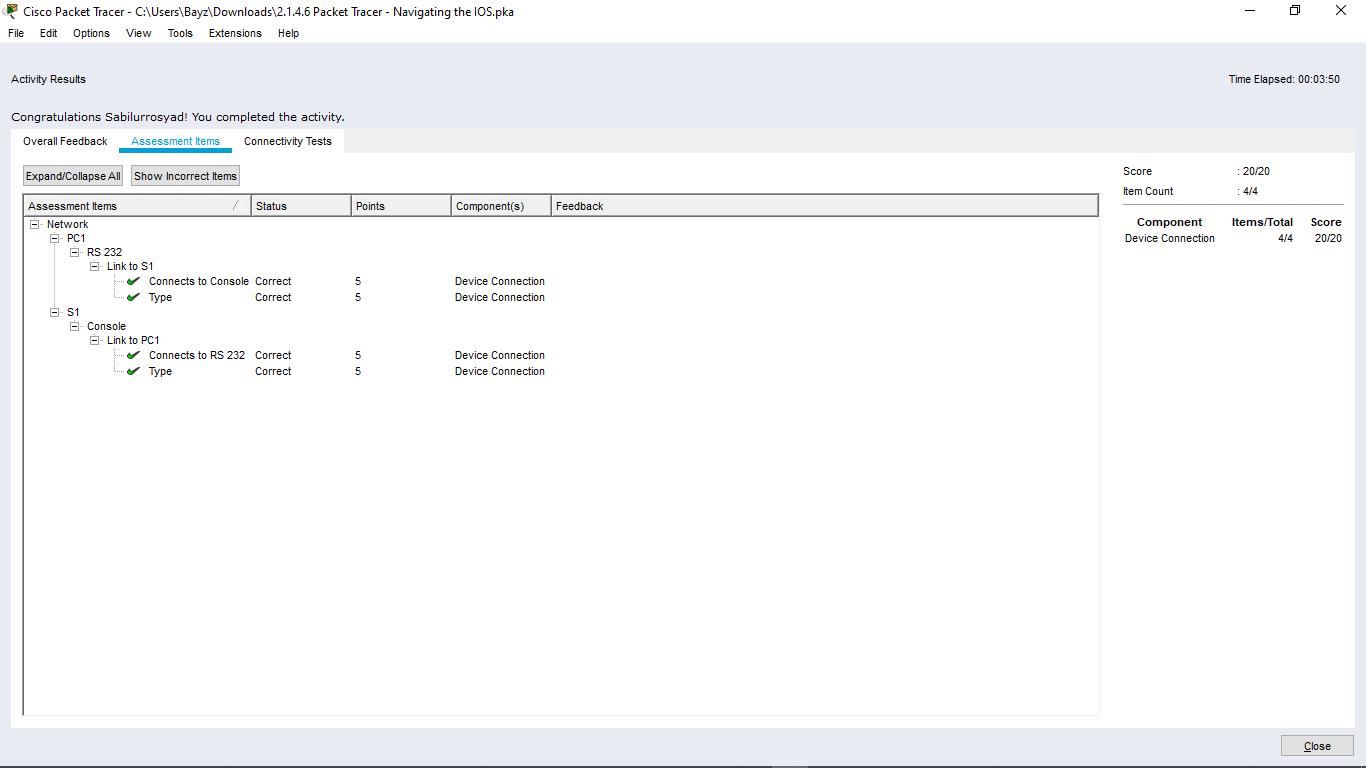Restore down the Packet Tracer window
1366x768 pixels.
coord(1295,11)
